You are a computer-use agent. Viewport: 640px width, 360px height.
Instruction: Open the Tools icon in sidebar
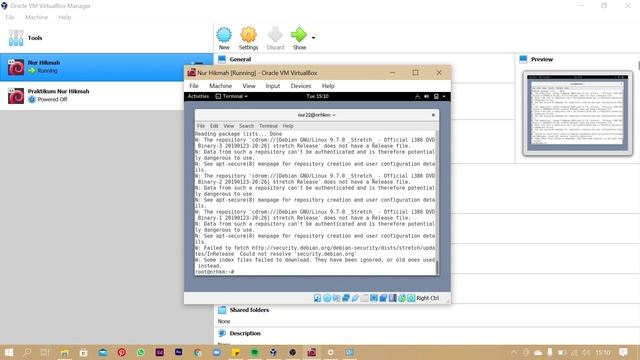click(16, 38)
